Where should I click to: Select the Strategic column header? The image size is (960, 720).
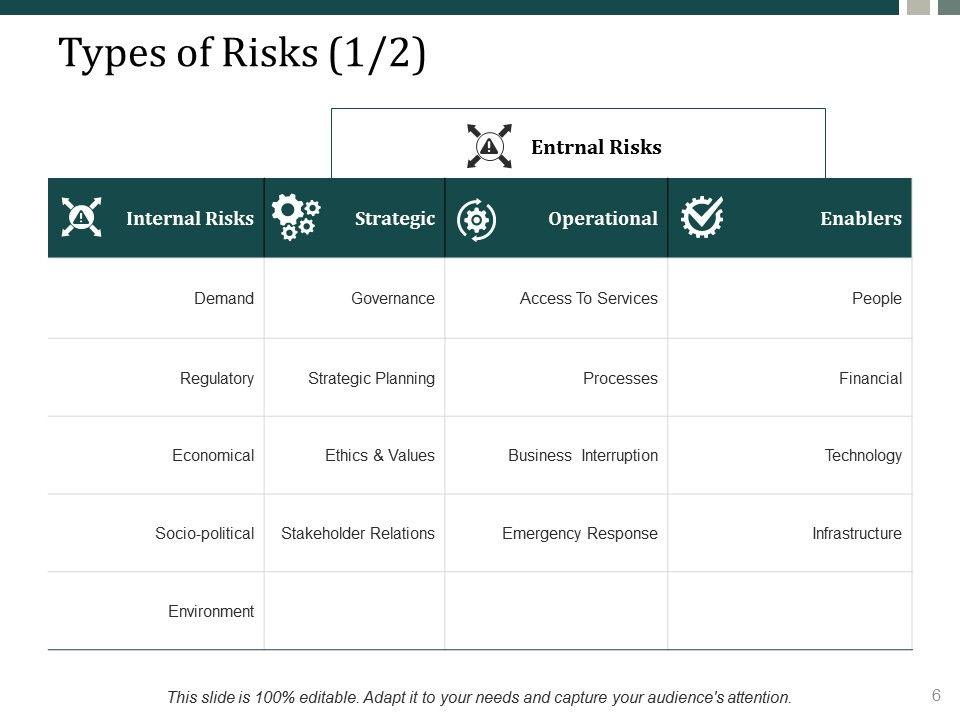(x=395, y=218)
